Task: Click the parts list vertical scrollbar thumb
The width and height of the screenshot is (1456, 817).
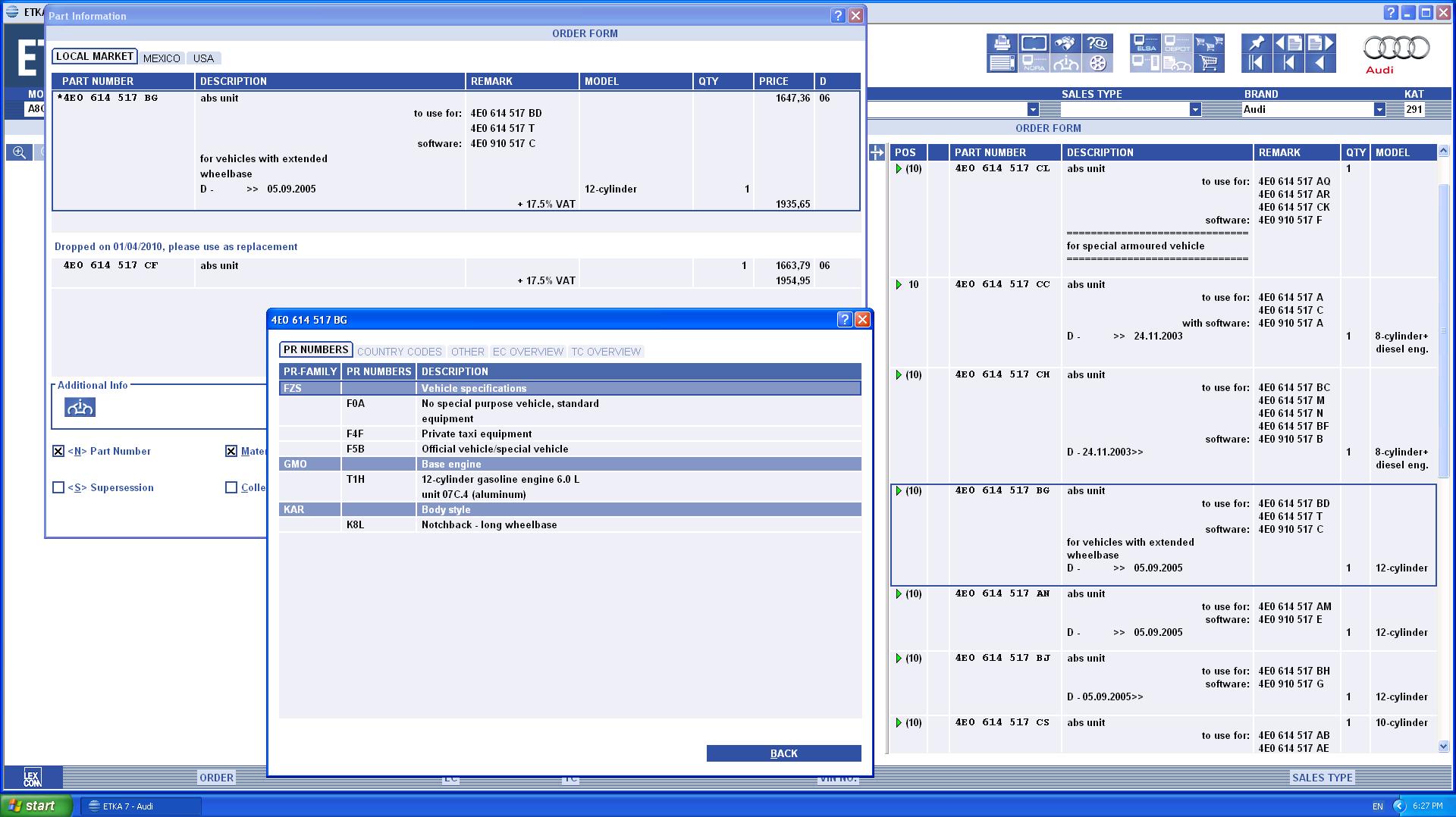Action: pyautogui.click(x=1443, y=330)
